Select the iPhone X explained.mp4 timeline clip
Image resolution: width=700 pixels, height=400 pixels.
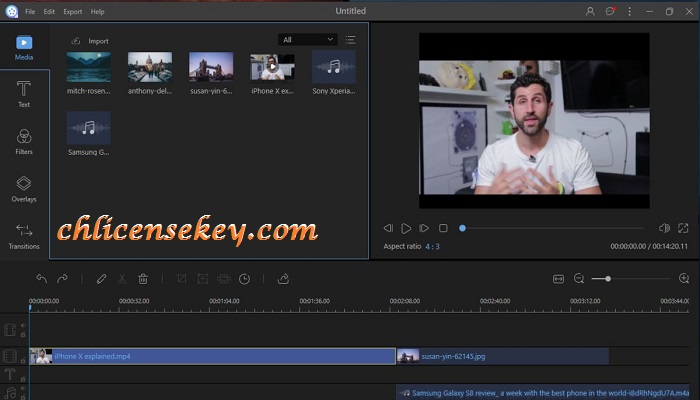point(212,356)
